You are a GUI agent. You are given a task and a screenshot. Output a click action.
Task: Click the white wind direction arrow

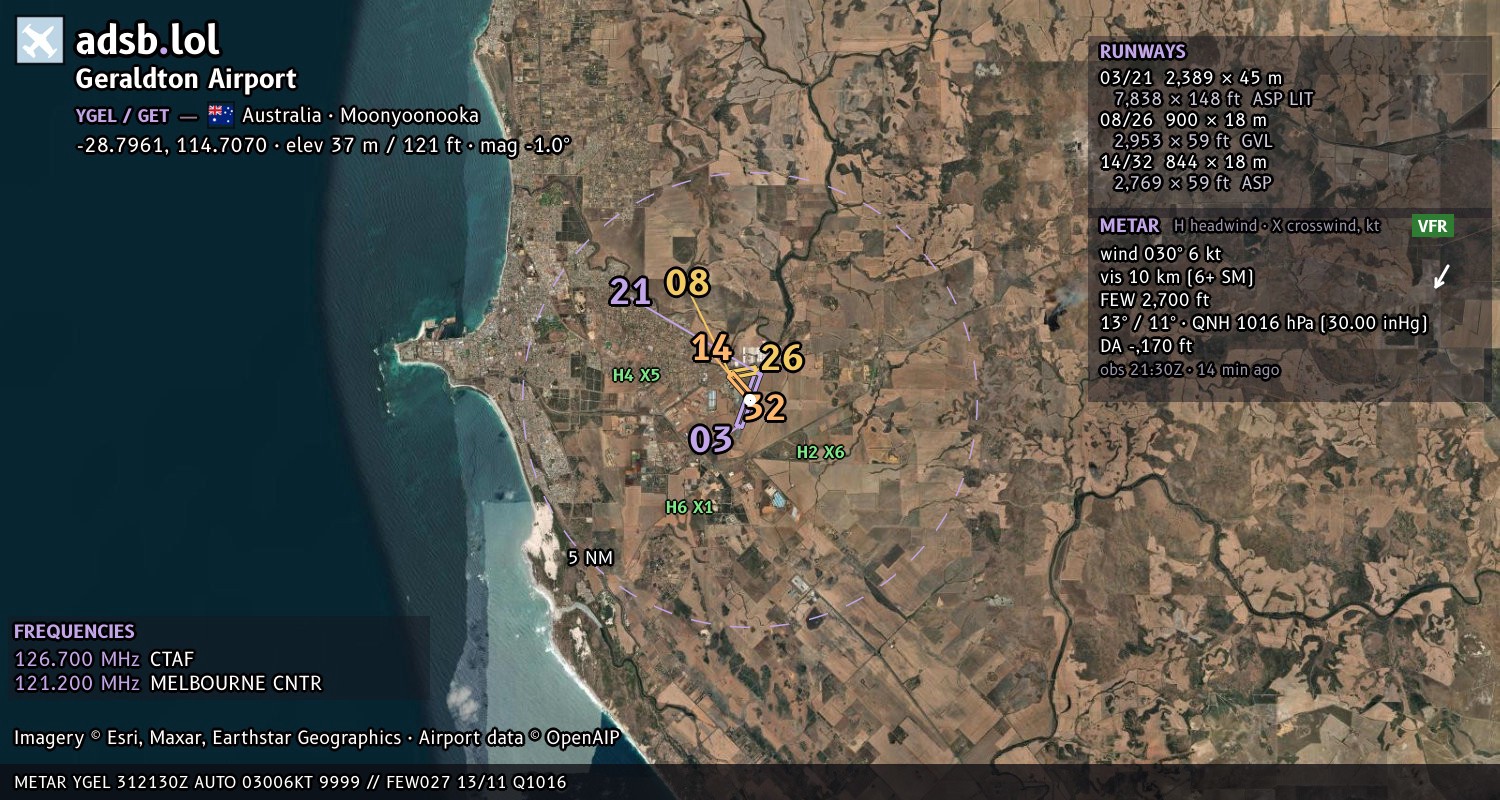1441,276
